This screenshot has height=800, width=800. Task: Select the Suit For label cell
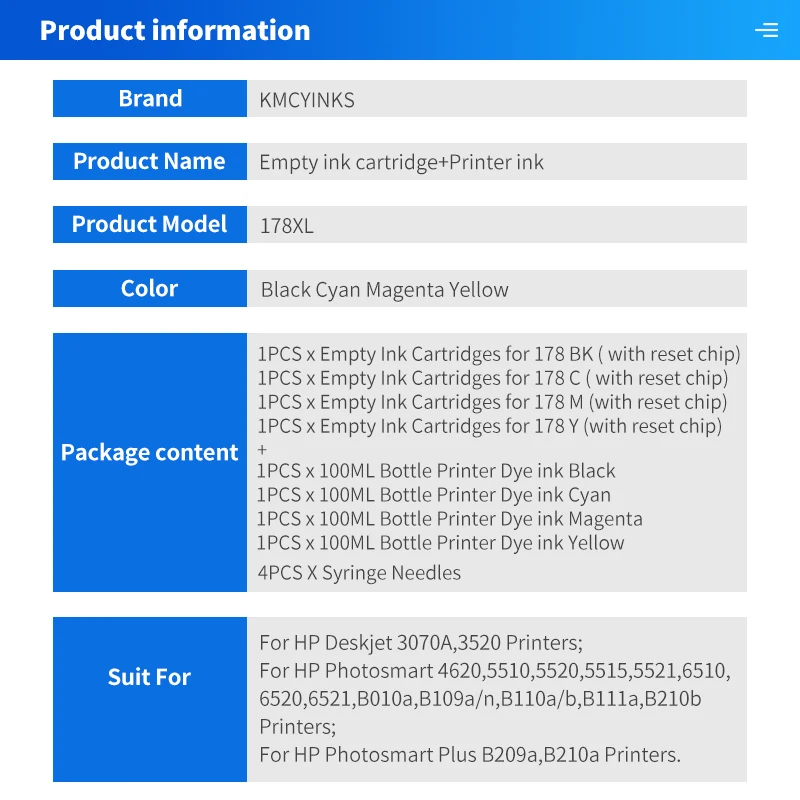point(150,677)
